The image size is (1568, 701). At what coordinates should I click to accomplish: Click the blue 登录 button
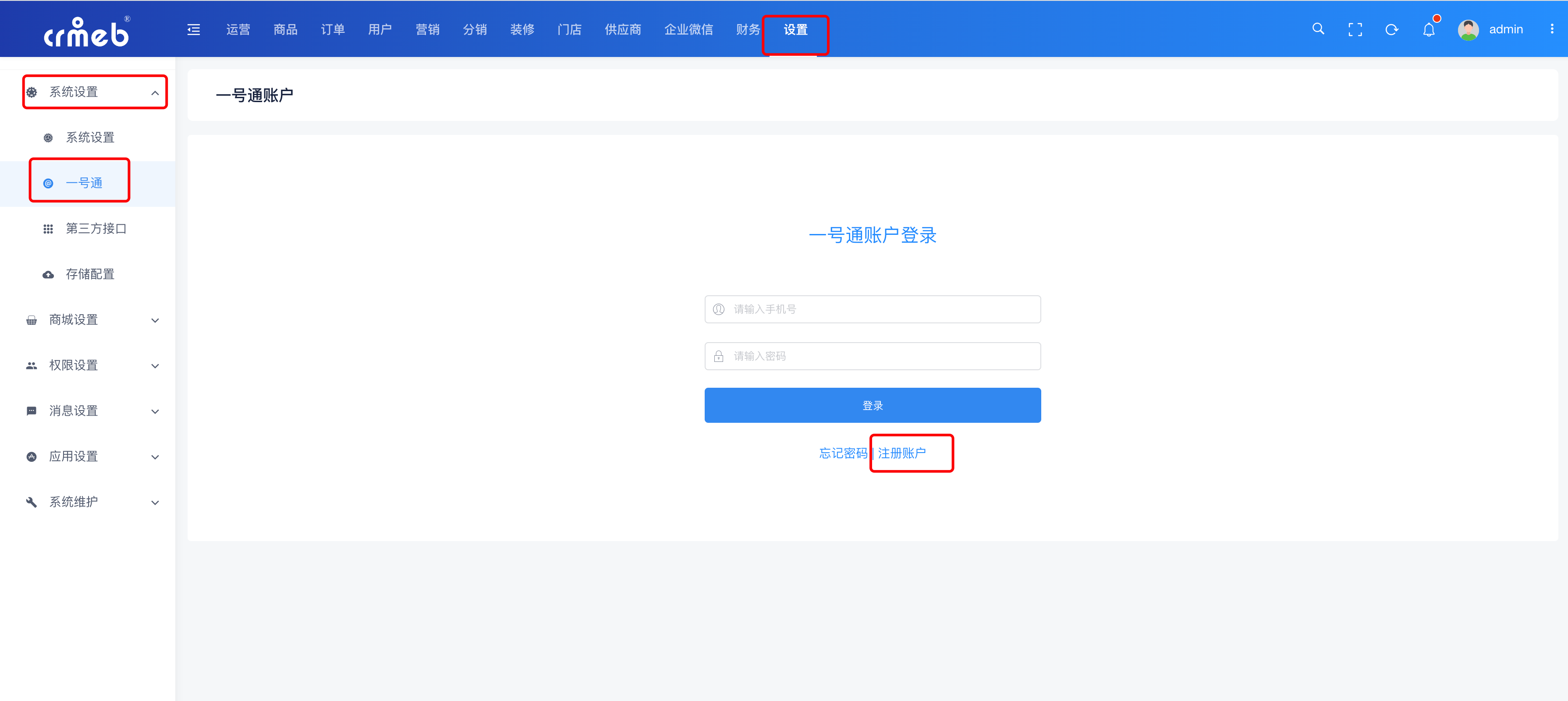pyautogui.click(x=872, y=405)
